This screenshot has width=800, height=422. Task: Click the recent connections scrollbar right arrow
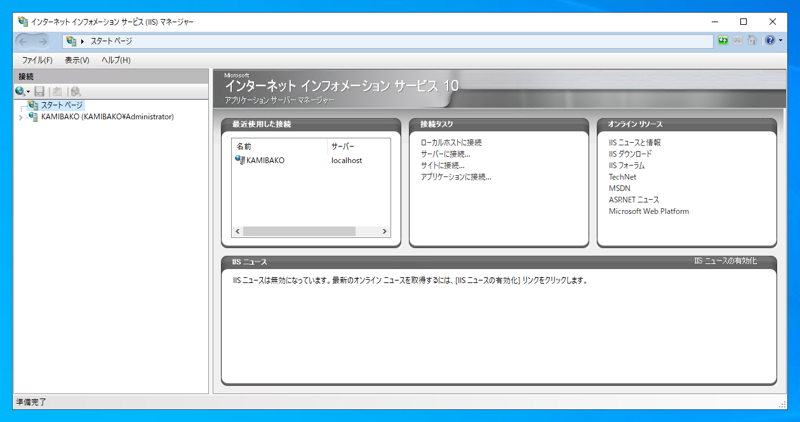point(385,231)
